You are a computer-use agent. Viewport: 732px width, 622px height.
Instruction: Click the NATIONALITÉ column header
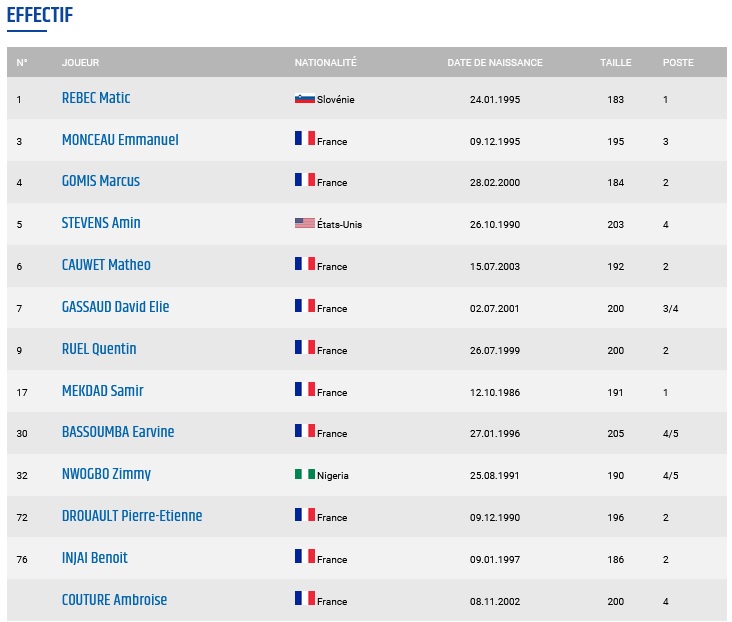[x=325, y=62]
